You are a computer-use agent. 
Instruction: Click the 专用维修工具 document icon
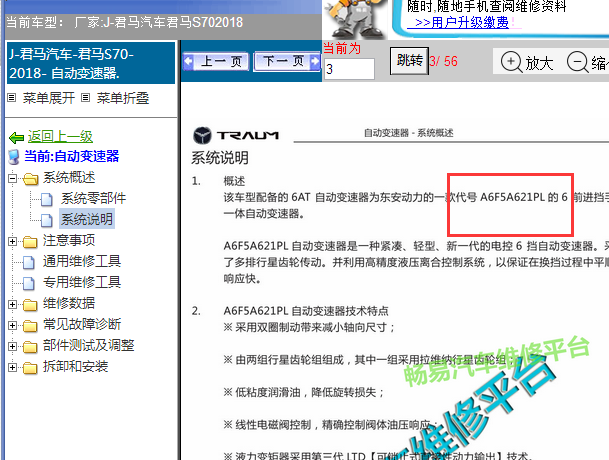(28, 283)
